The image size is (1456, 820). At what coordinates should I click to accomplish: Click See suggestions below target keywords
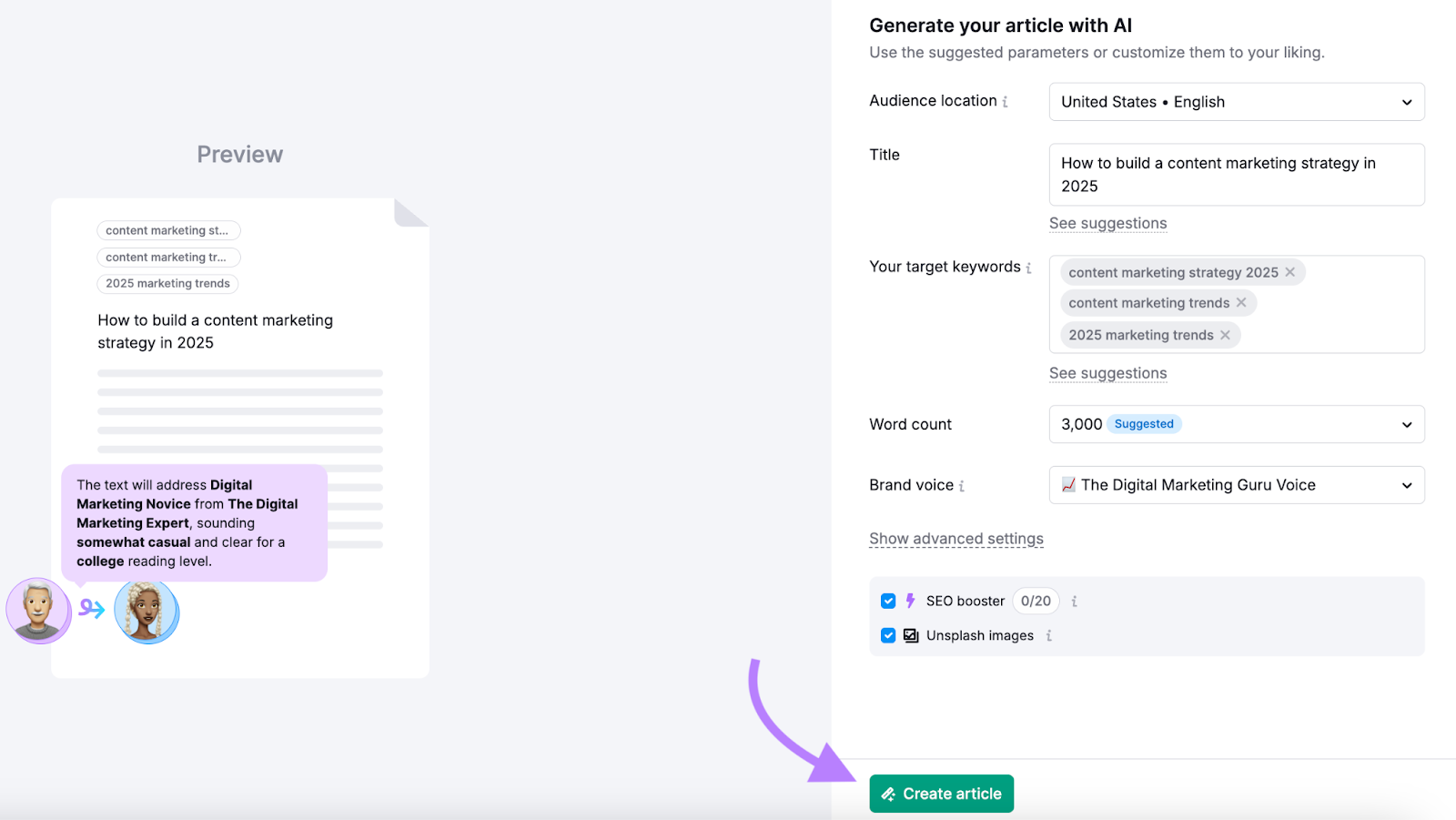point(1107,373)
